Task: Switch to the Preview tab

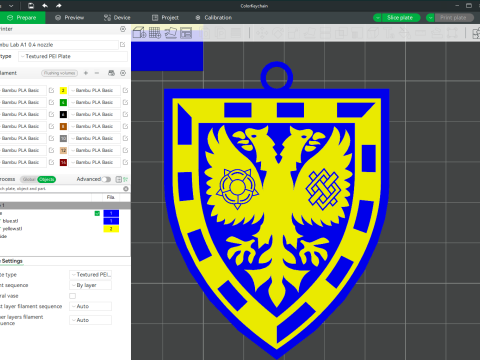Action: coord(70,18)
